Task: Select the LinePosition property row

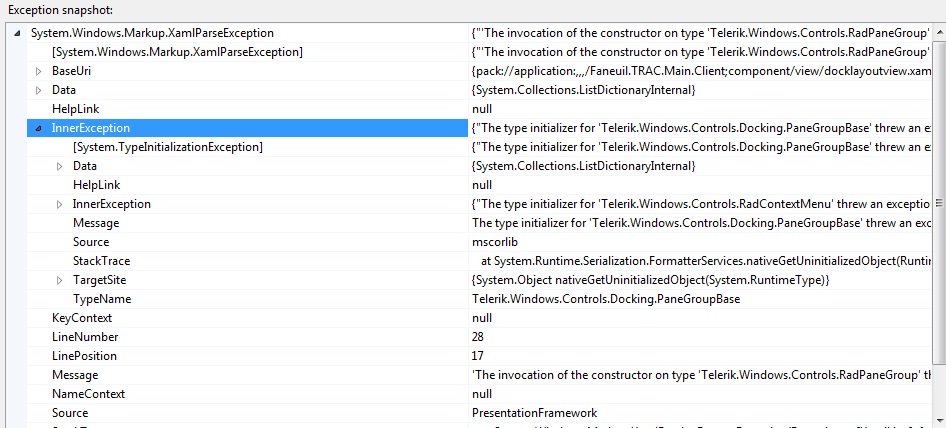Action: tap(84, 356)
